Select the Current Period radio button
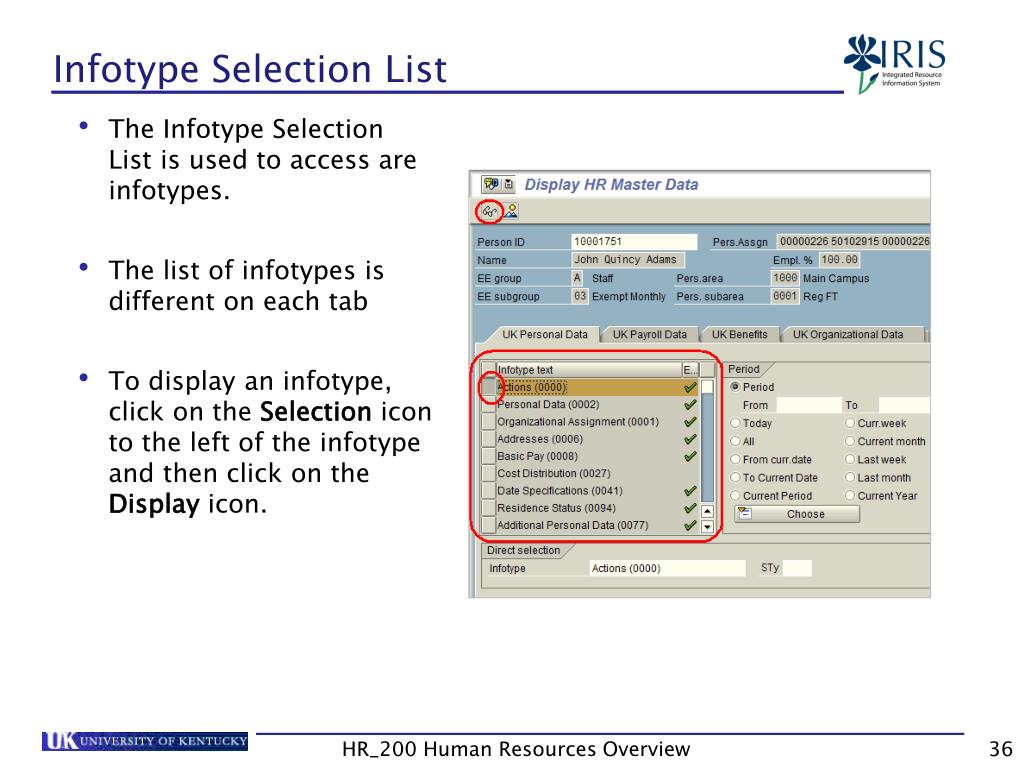Screen dimensions: 1024x768 tap(735, 496)
